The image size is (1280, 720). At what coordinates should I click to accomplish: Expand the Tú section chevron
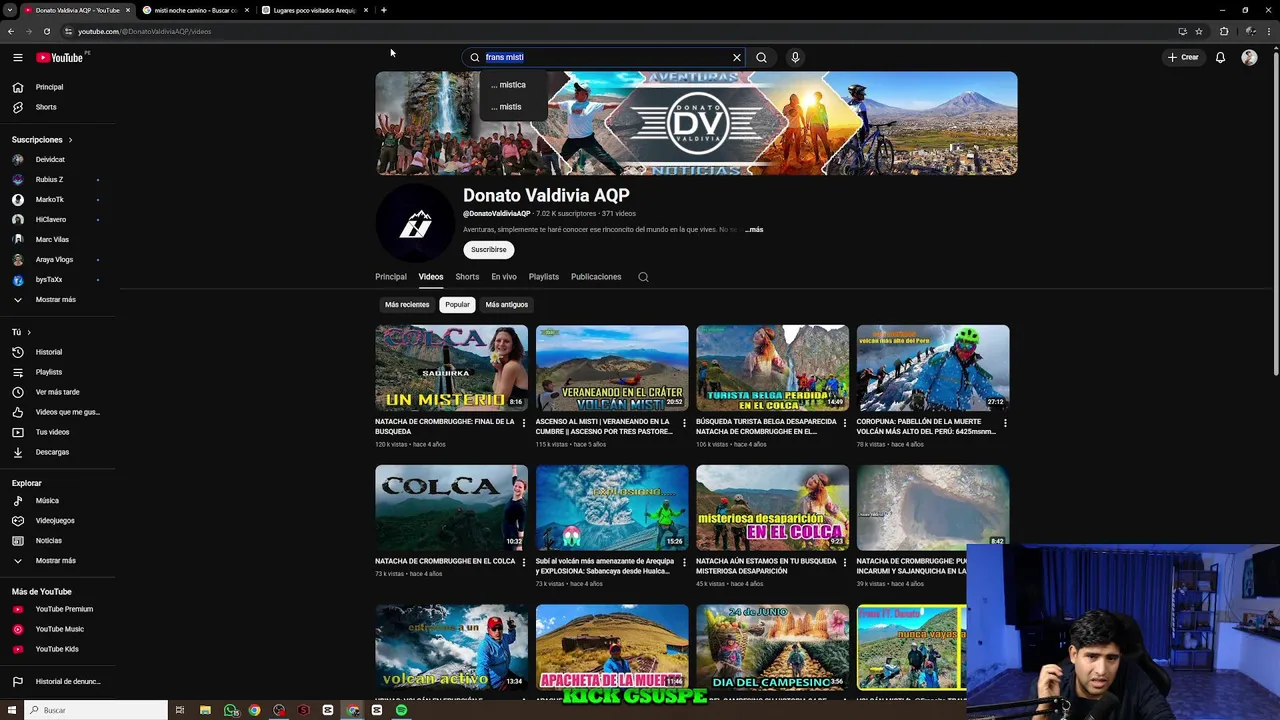[x=29, y=332]
